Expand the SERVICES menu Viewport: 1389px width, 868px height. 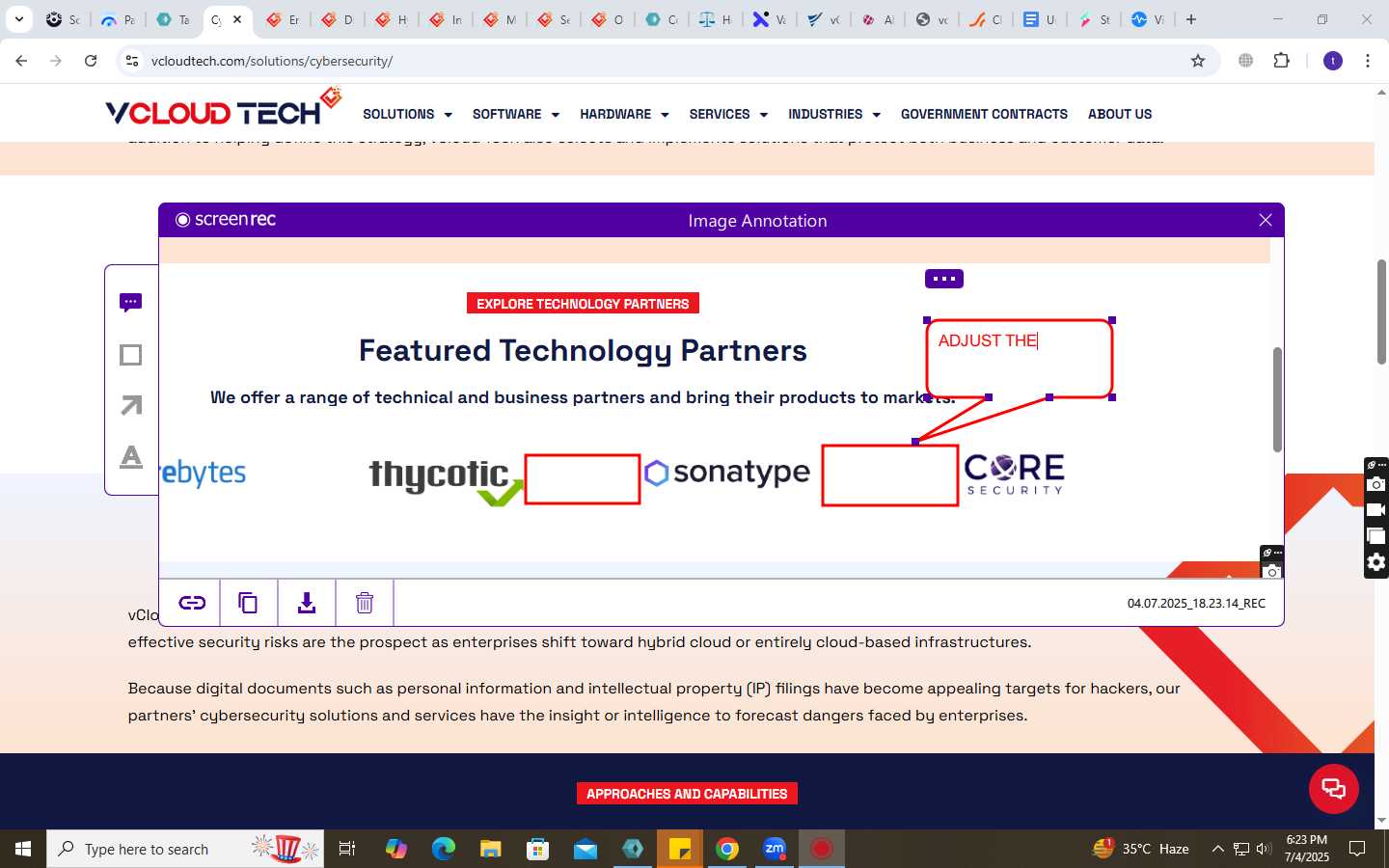tap(728, 114)
